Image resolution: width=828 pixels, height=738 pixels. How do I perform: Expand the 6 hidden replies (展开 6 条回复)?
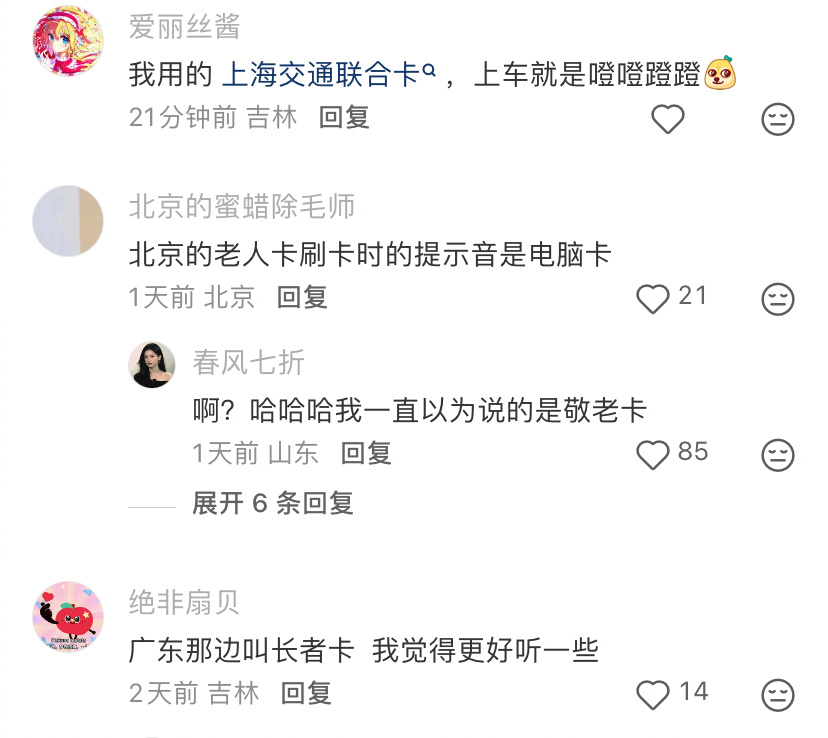point(272,503)
